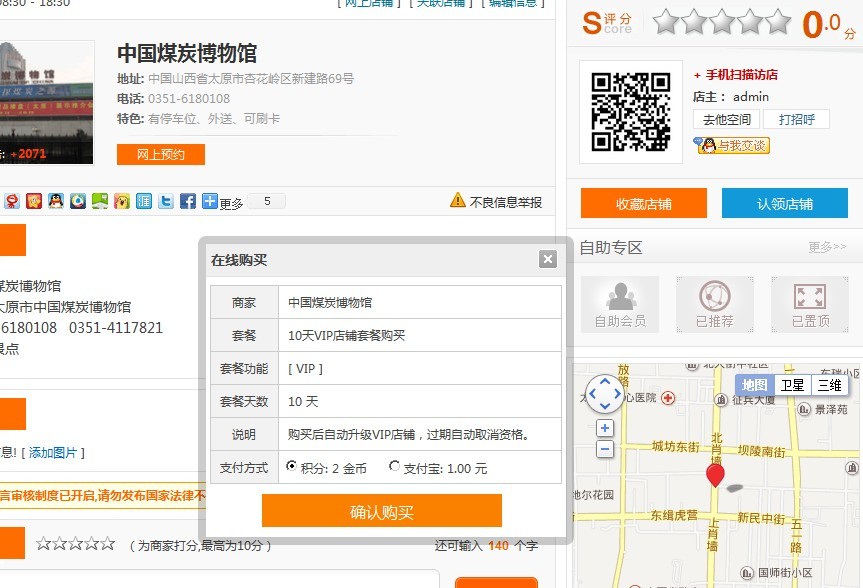Viewport: 863px width, 588px height.
Task: Click the red location marker on map
Action: click(x=714, y=474)
